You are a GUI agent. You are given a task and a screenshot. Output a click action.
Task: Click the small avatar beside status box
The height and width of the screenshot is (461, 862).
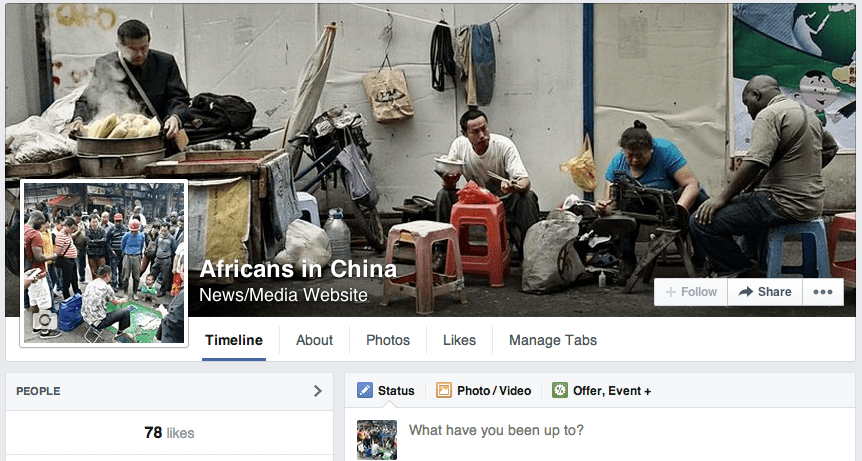[x=377, y=440]
